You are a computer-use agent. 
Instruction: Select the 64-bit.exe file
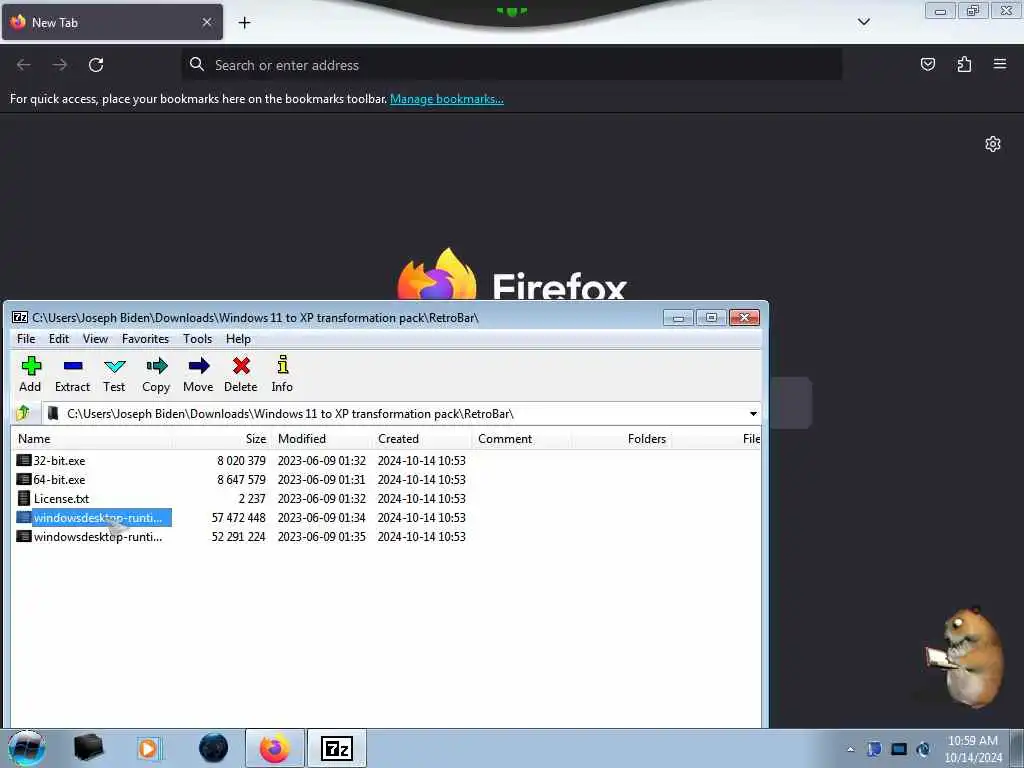pyautogui.click(x=59, y=480)
